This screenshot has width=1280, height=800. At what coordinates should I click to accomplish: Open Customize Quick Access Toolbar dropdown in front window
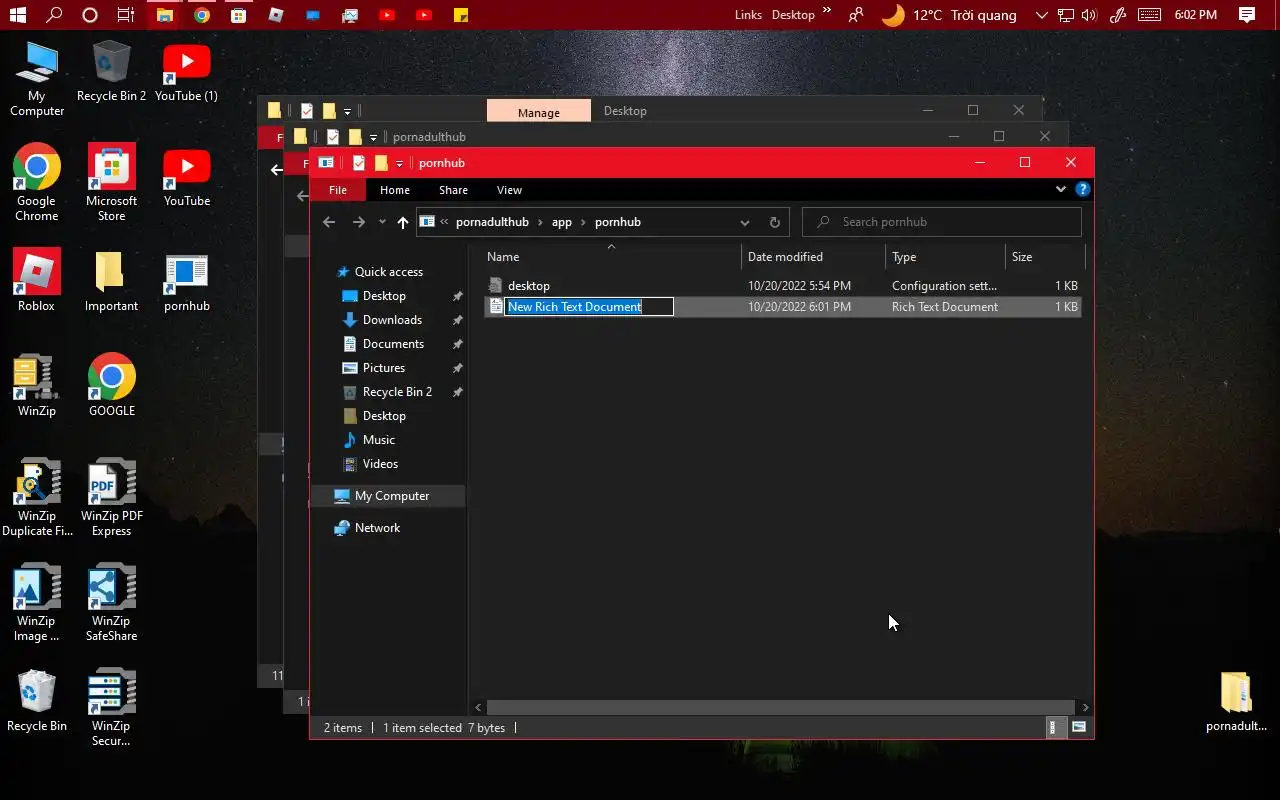[x=399, y=164]
